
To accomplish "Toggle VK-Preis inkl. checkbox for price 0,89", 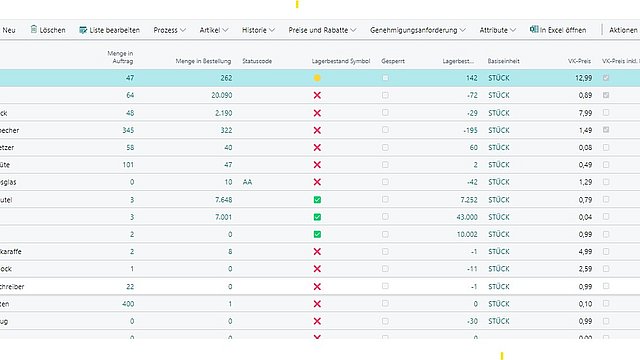I will (606, 95).
